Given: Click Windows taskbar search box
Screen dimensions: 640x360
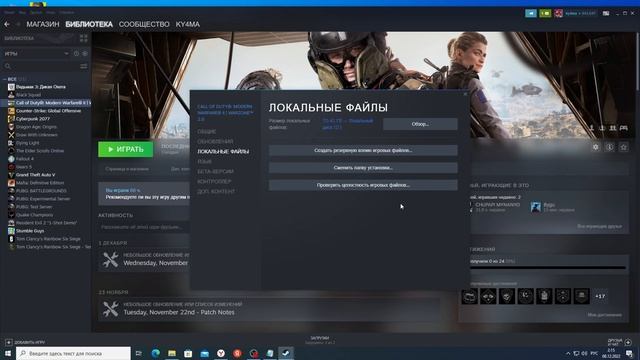Looking at the screenshot, I should tap(73, 353).
